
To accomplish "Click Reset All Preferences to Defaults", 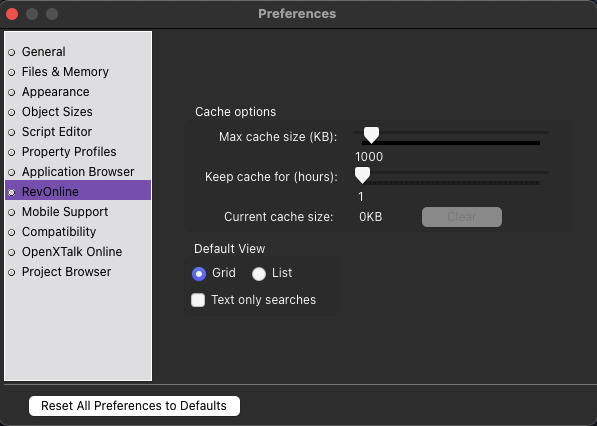I will click(134, 406).
